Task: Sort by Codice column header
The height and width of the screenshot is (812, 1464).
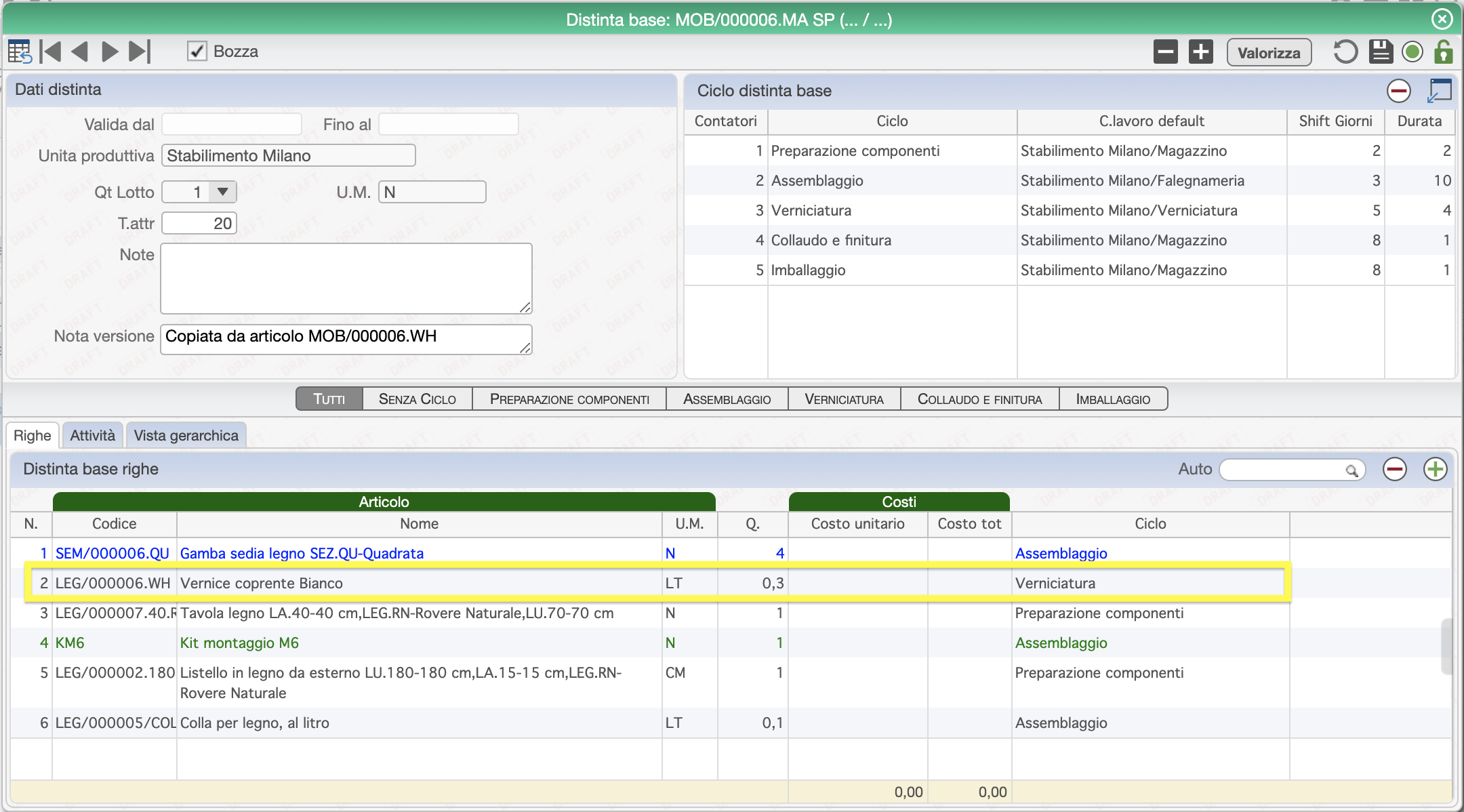Action: [x=115, y=524]
